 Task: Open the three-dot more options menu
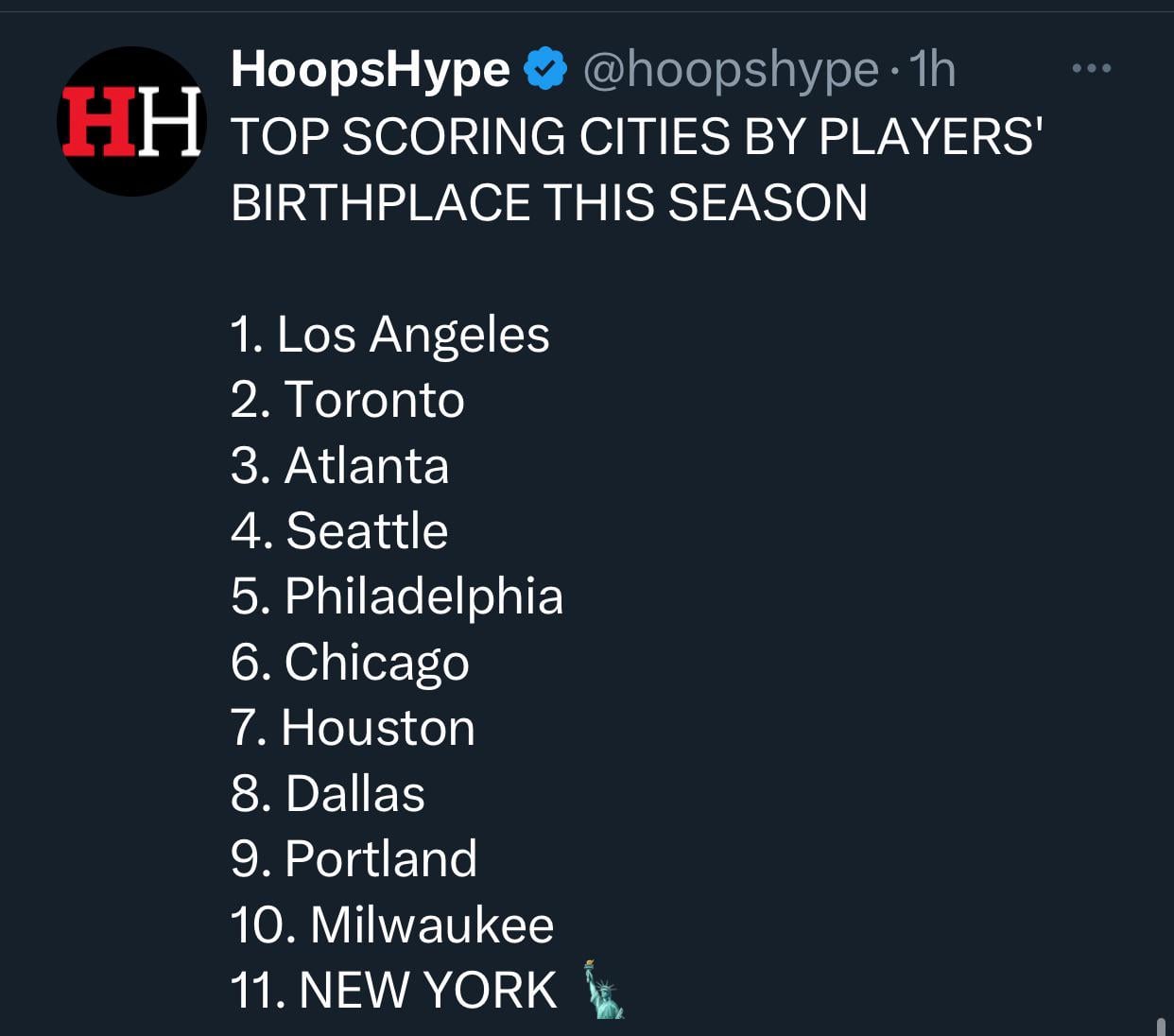(1092, 69)
